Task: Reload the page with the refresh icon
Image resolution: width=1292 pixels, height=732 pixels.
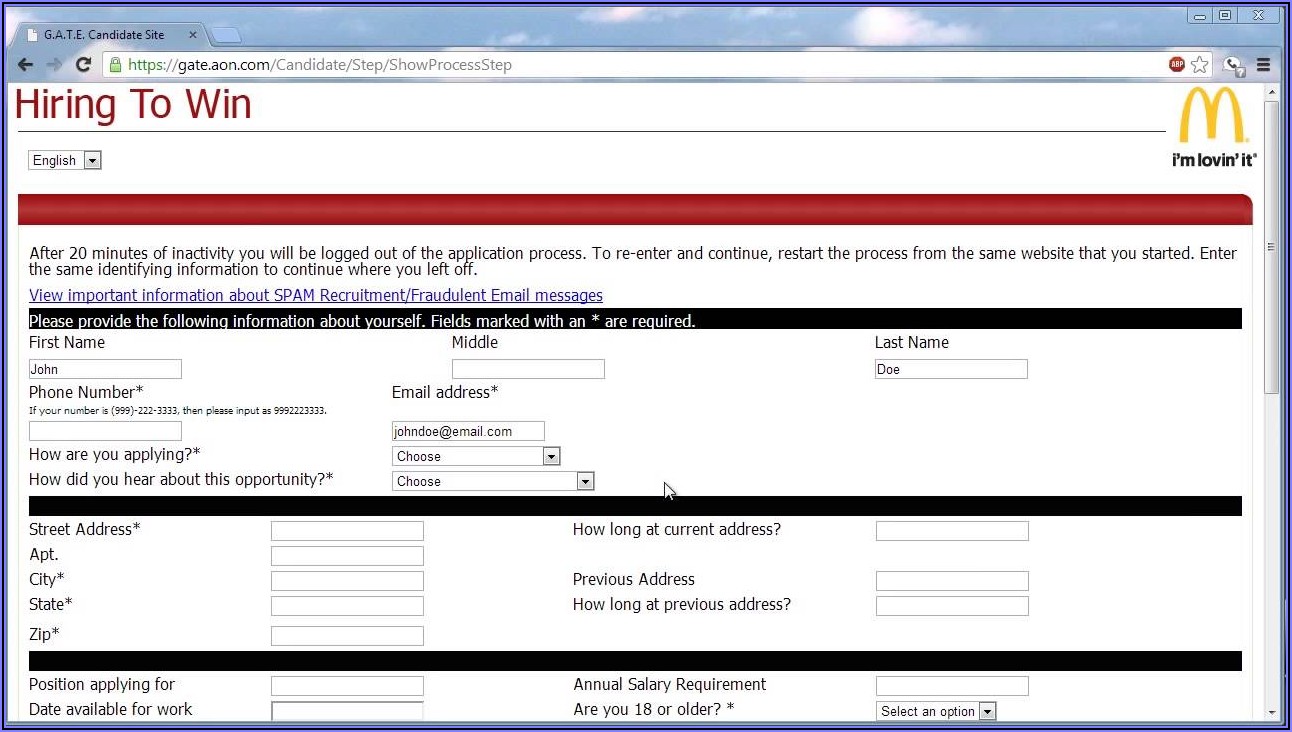Action: pyautogui.click(x=84, y=65)
